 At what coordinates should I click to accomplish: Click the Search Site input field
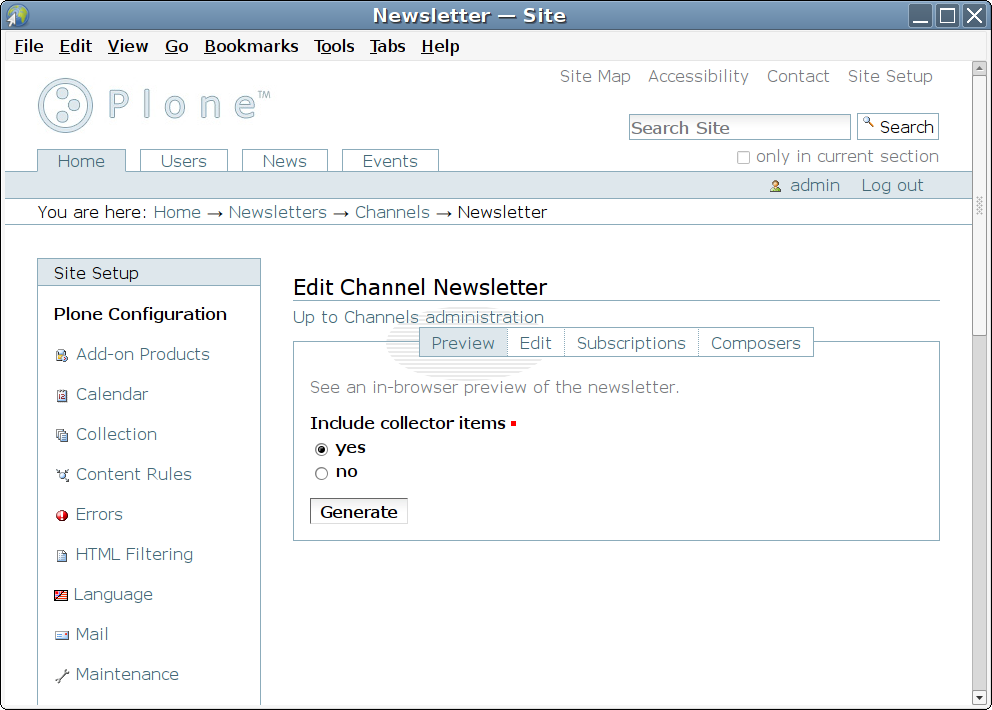tap(739, 127)
